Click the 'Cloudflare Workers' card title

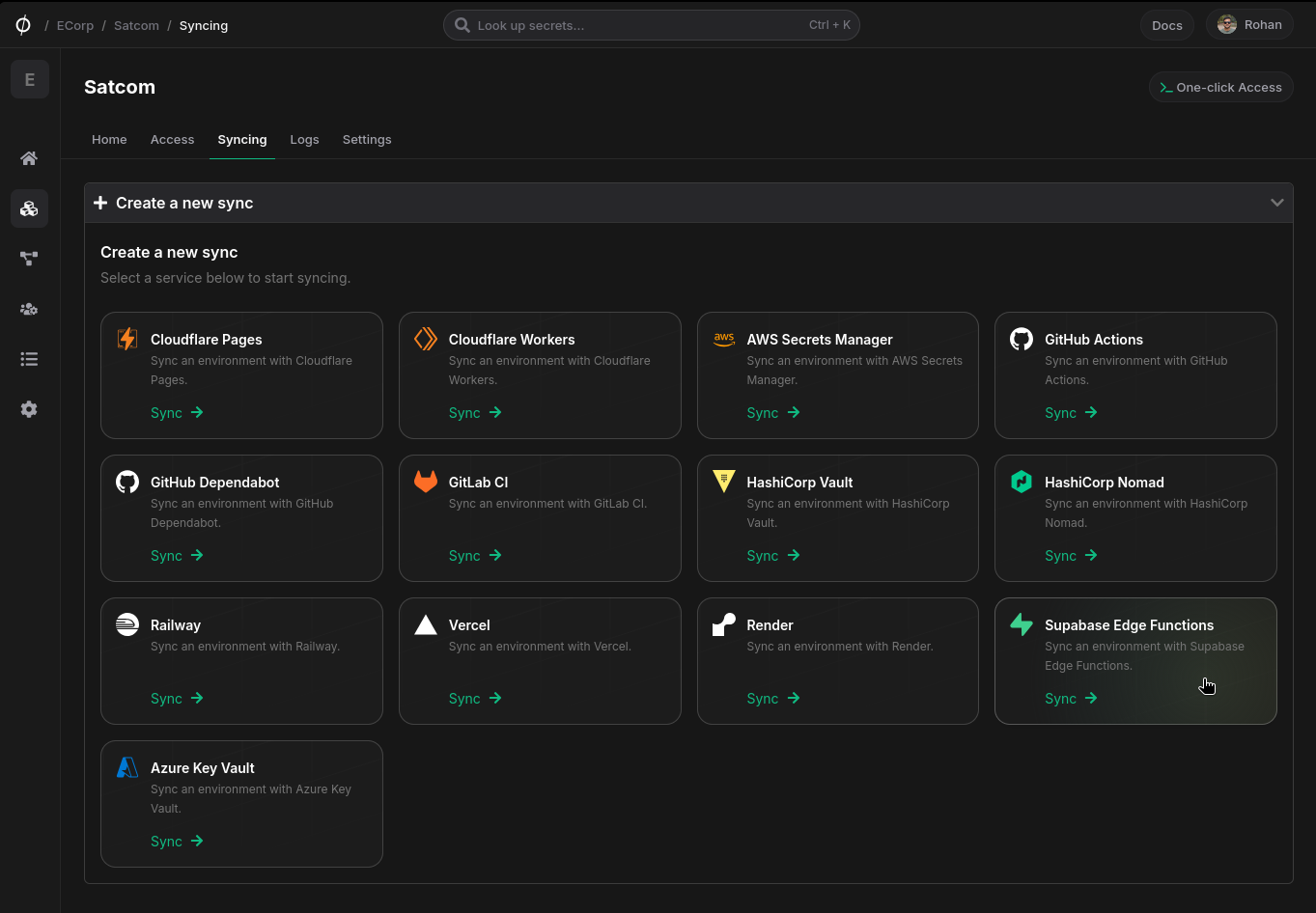pos(512,340)
